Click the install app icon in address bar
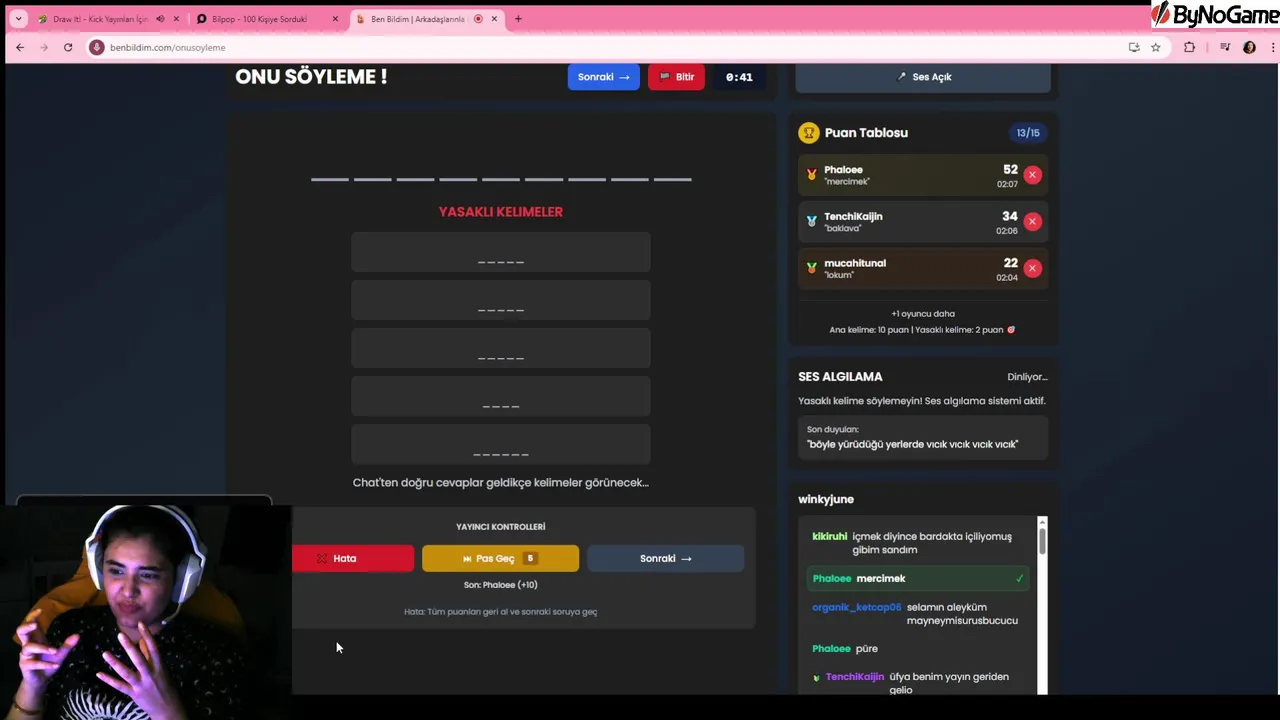This screenshot has width=1280, height=720. tap(1134, 47)
